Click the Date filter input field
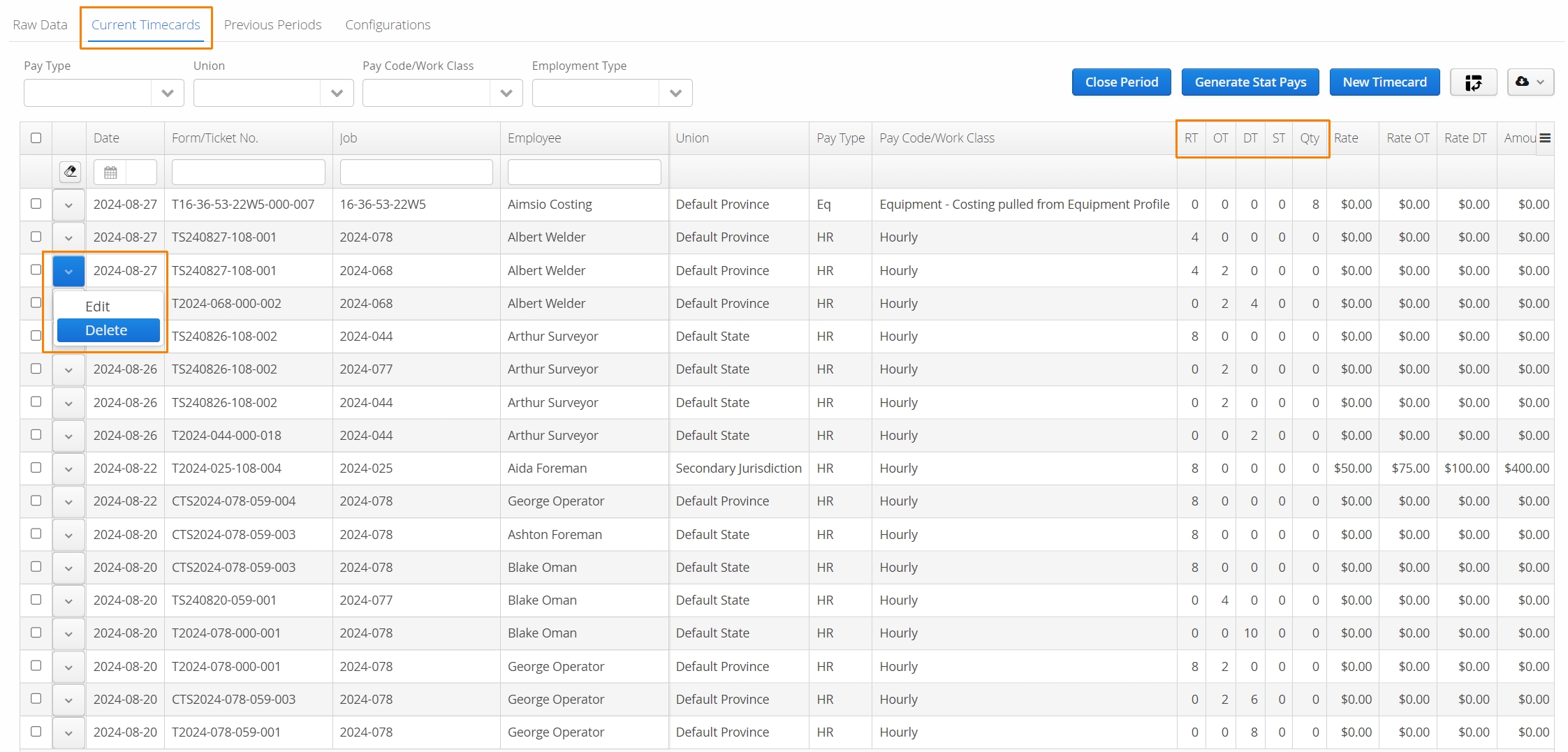 pyautogui.click(x=141, y=172)
